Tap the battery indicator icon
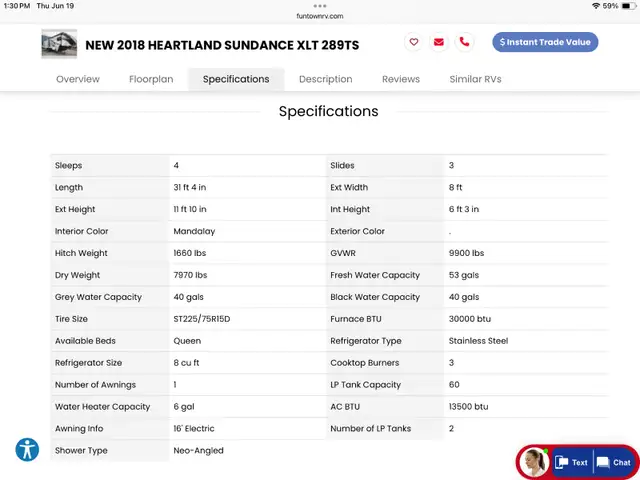 (x=629, y=6)
